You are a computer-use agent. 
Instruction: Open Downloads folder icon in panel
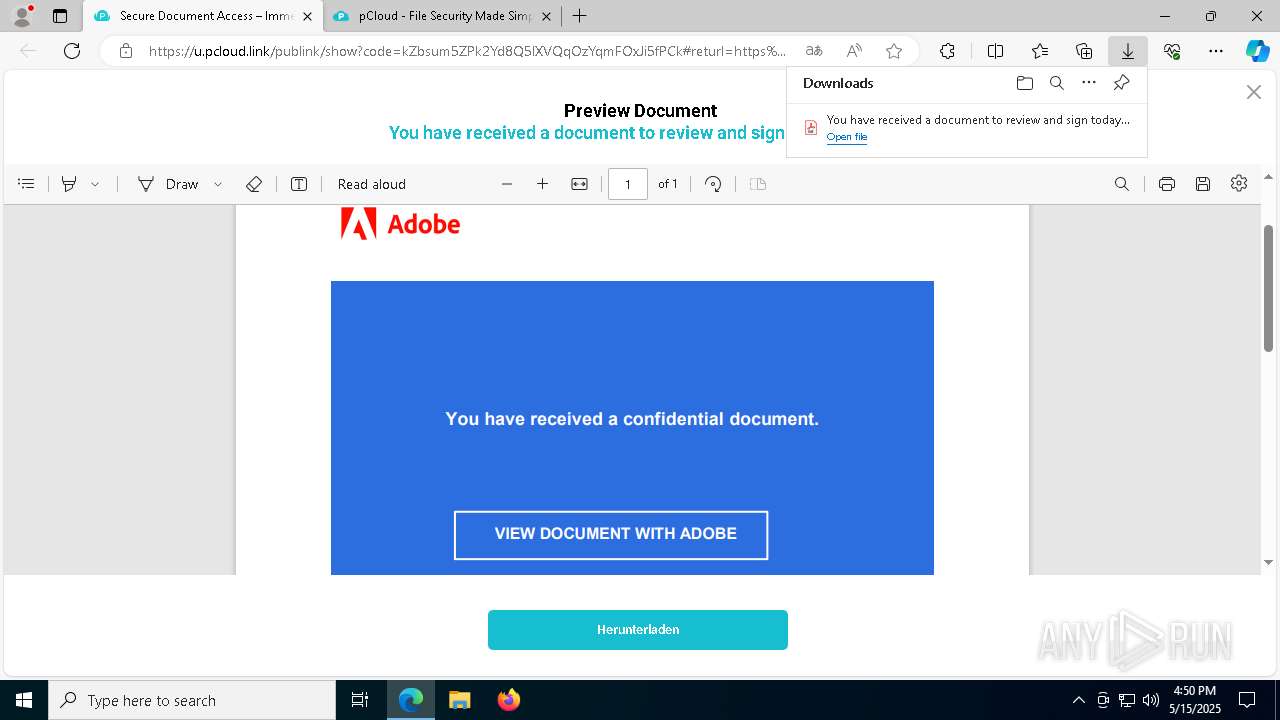(x=1025, y=83)
